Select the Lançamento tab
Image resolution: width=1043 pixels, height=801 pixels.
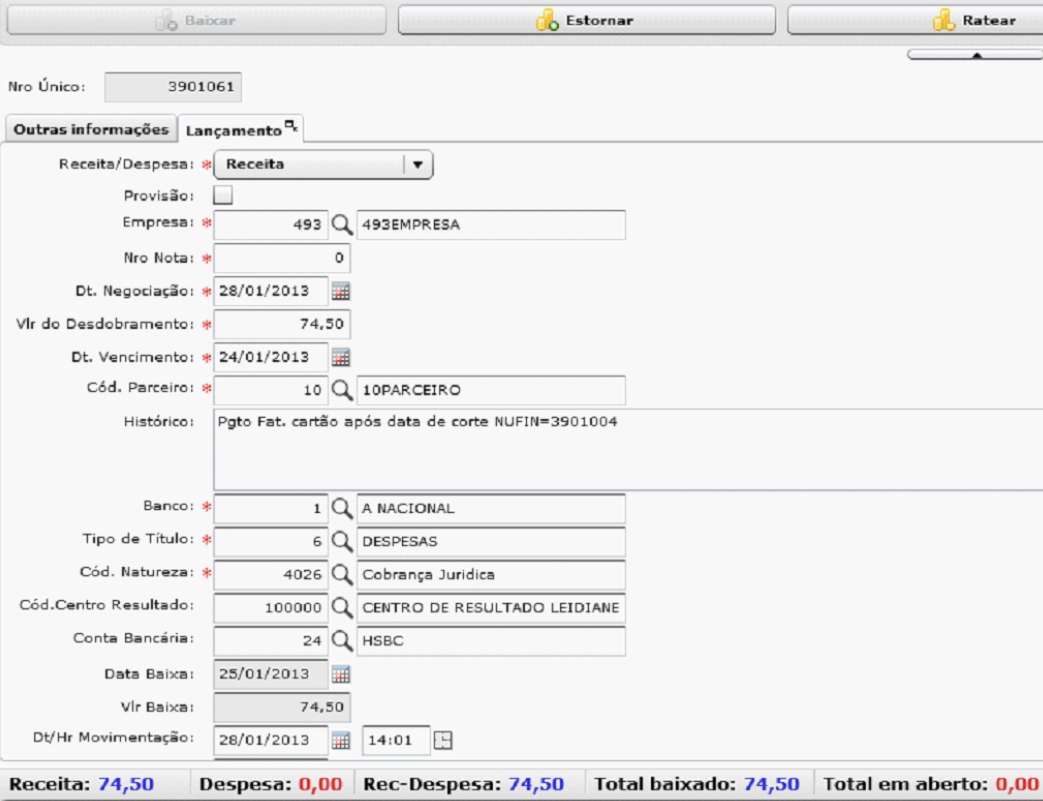(241, 129)
